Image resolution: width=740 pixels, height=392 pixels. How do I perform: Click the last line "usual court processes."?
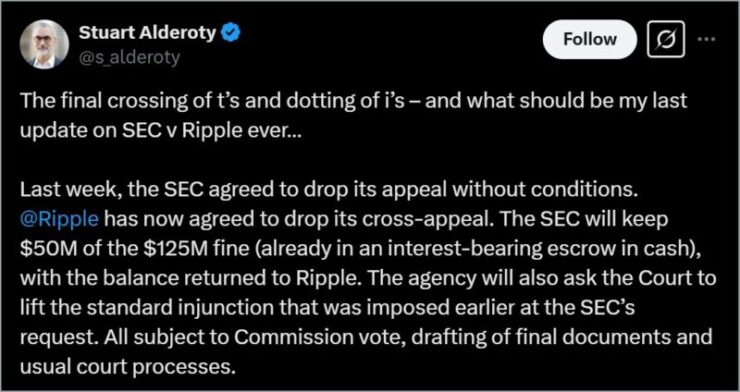(x=128, y=367)
